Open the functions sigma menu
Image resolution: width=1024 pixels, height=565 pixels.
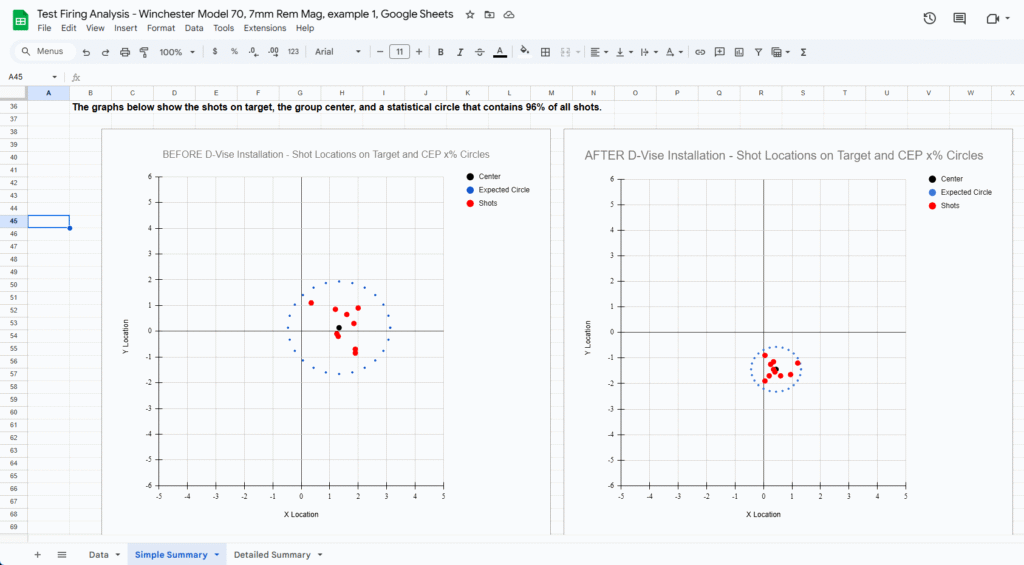point(803,52)
